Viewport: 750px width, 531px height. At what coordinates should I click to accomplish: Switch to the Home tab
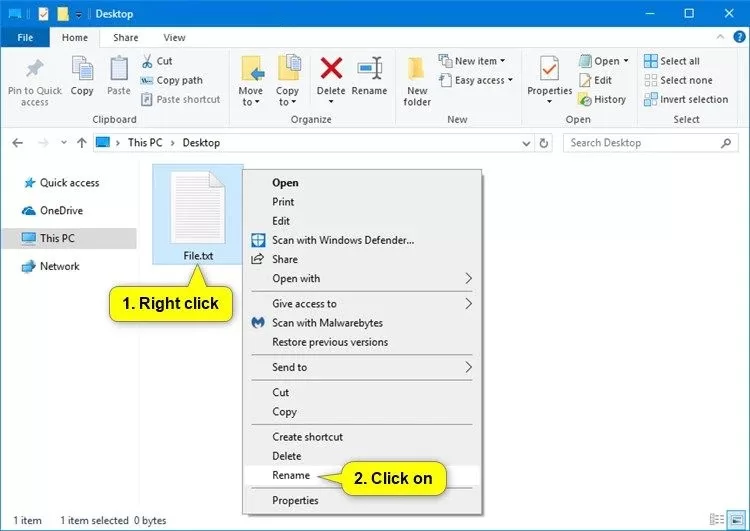[x=75, y=37]
